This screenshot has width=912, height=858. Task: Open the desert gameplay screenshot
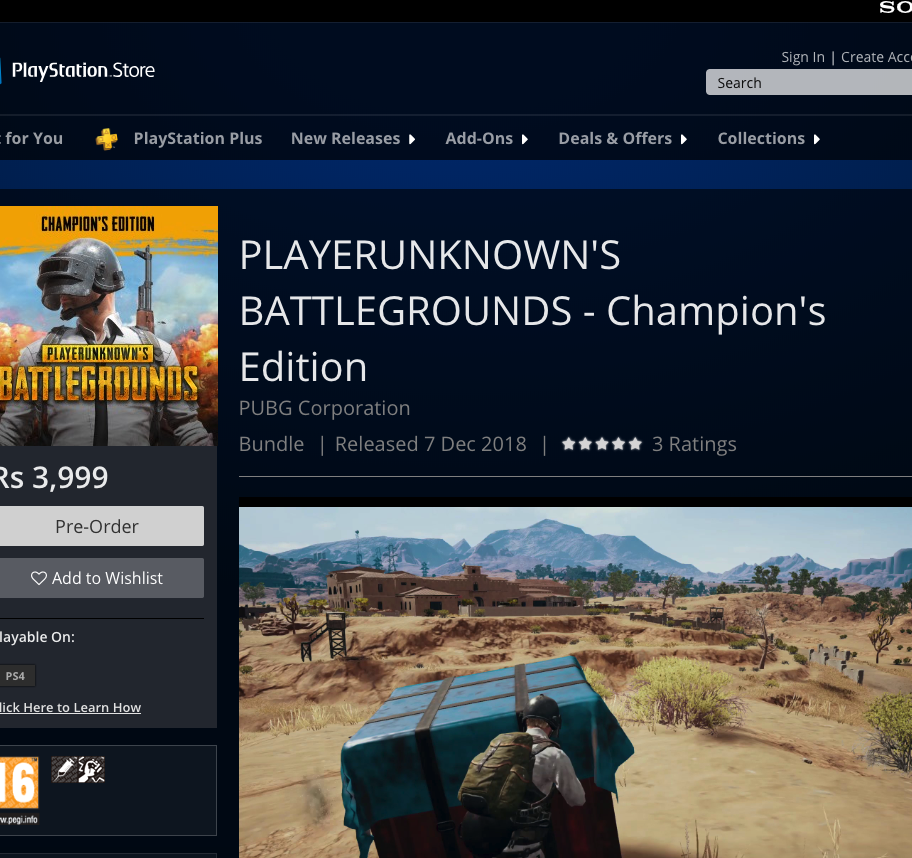(575, 682)
